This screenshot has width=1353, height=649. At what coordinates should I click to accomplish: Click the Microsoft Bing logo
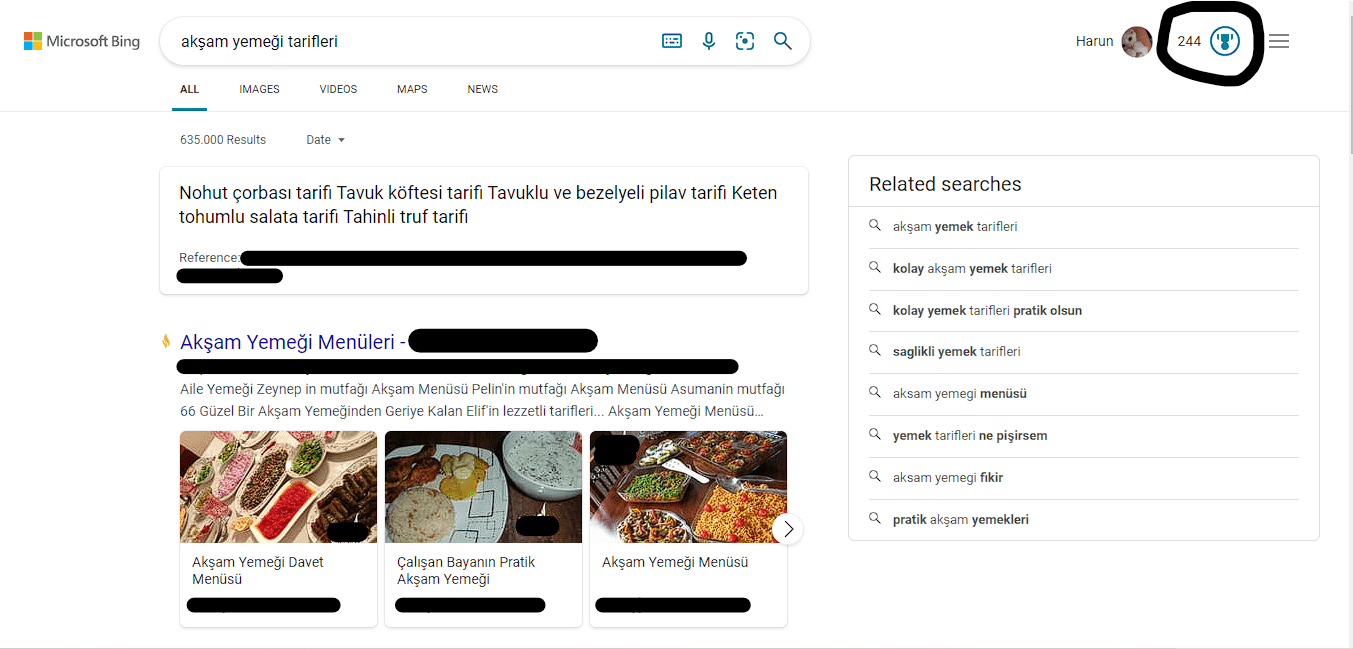(x=82, y=42)
